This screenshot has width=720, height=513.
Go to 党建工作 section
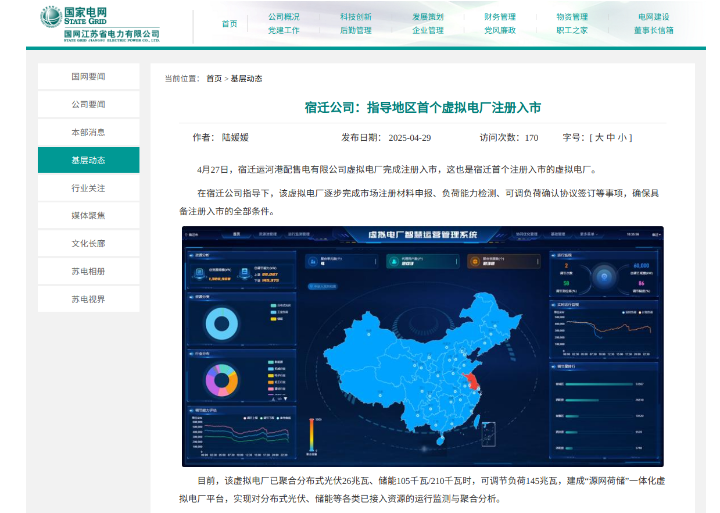click(284, 31)
